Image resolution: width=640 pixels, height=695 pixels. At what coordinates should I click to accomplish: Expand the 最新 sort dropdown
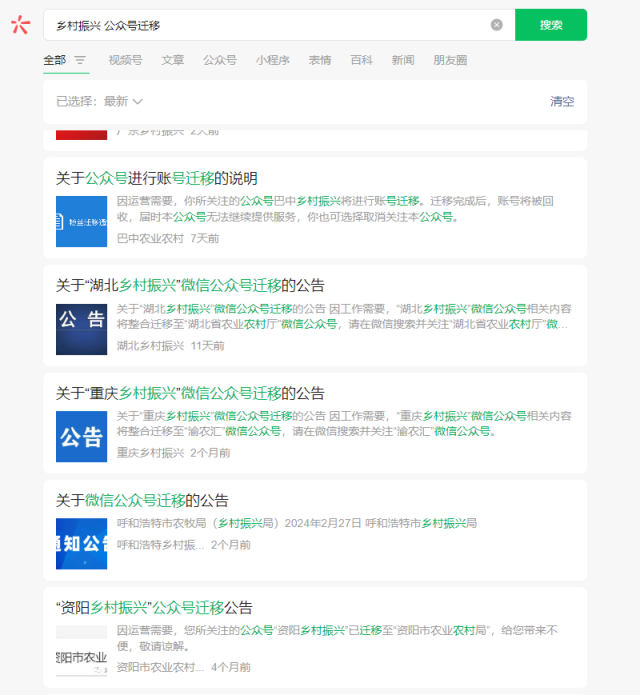(x=123, y=101)
